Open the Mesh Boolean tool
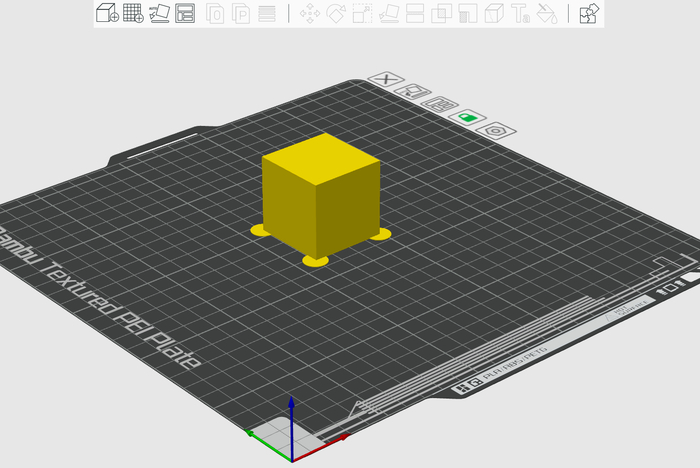The height and width of the screenshot is (468, 700). click(441, 13)
